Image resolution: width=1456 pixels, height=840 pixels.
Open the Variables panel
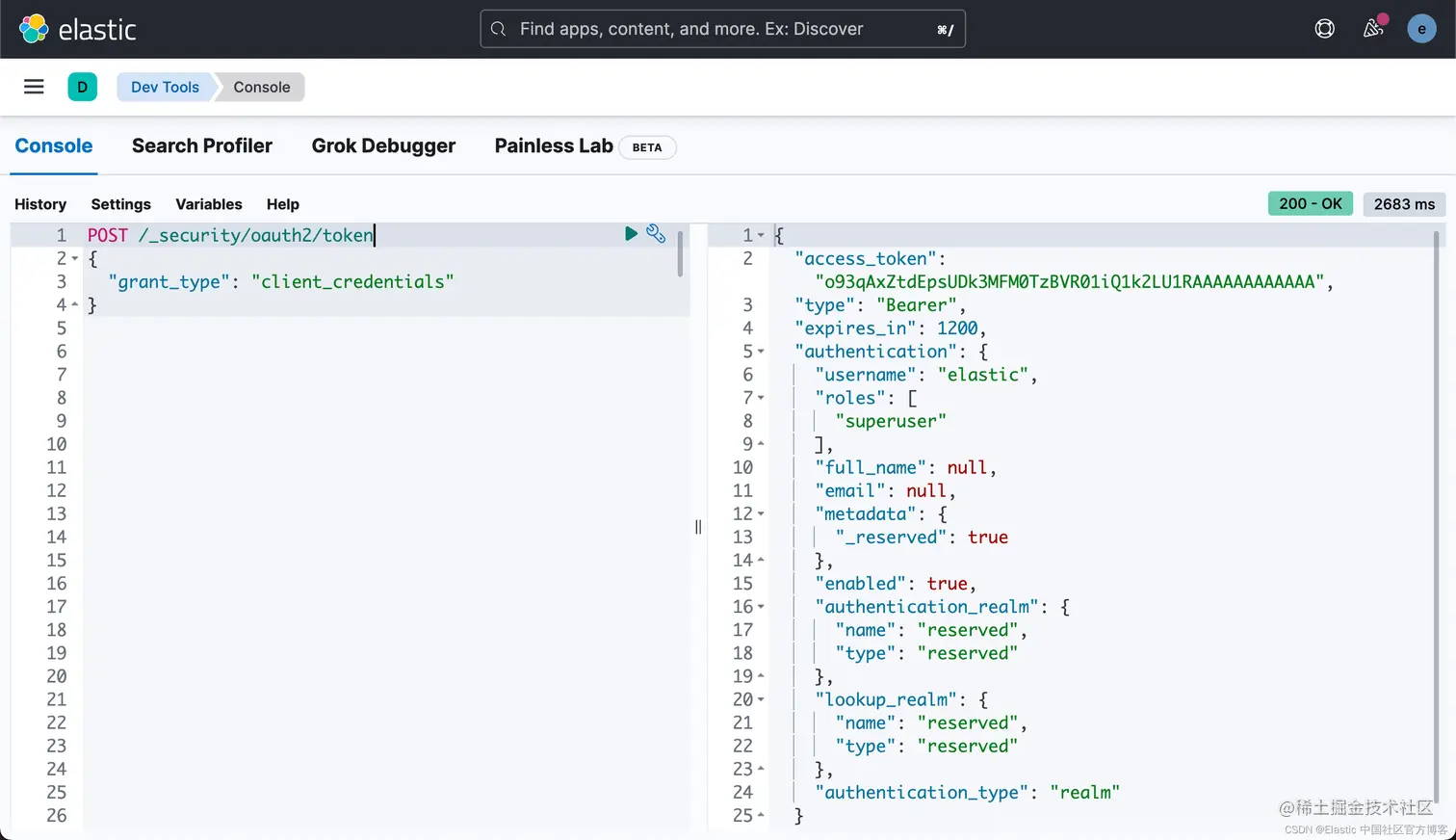click(209, 204)
